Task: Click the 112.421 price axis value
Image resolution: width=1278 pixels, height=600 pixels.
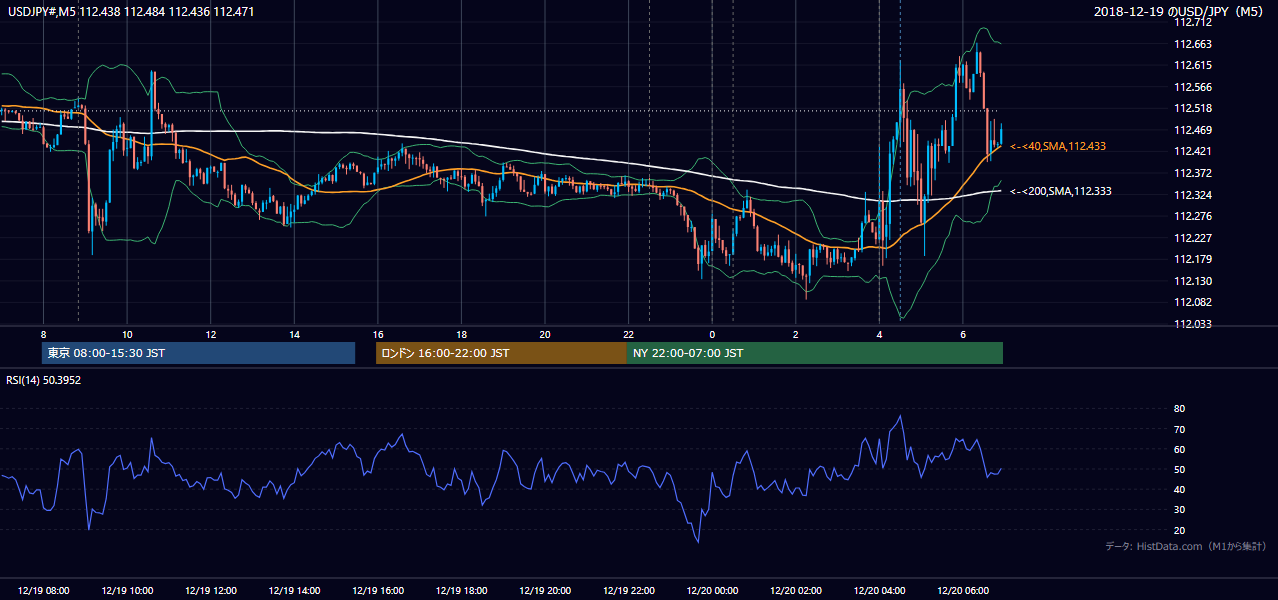Action: (1193, 151)
